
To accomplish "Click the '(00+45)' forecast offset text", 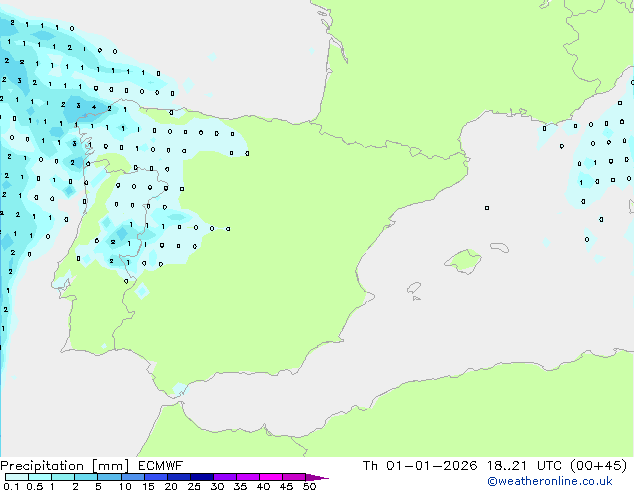I will coord(598,466).
